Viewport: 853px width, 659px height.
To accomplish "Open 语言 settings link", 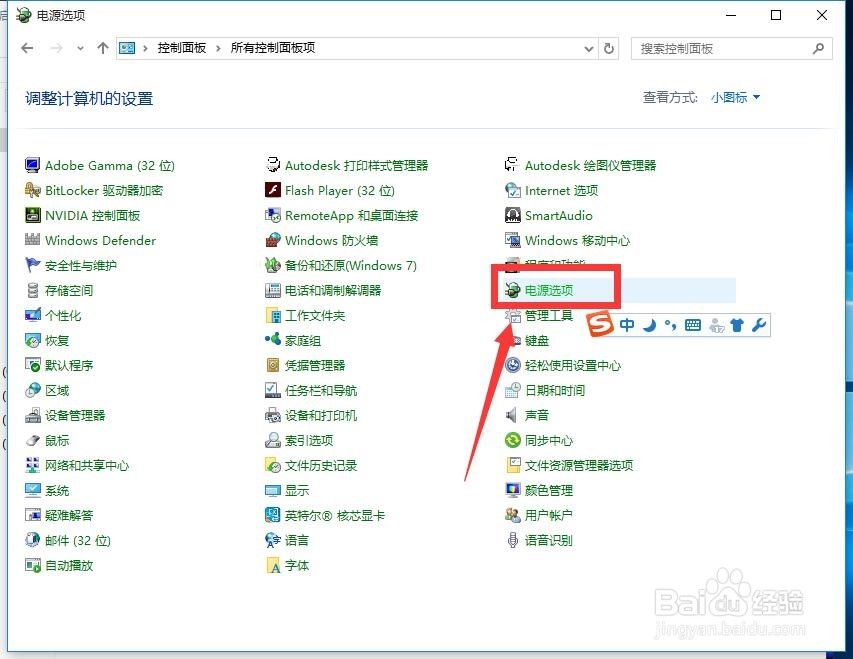I will 297,540.
